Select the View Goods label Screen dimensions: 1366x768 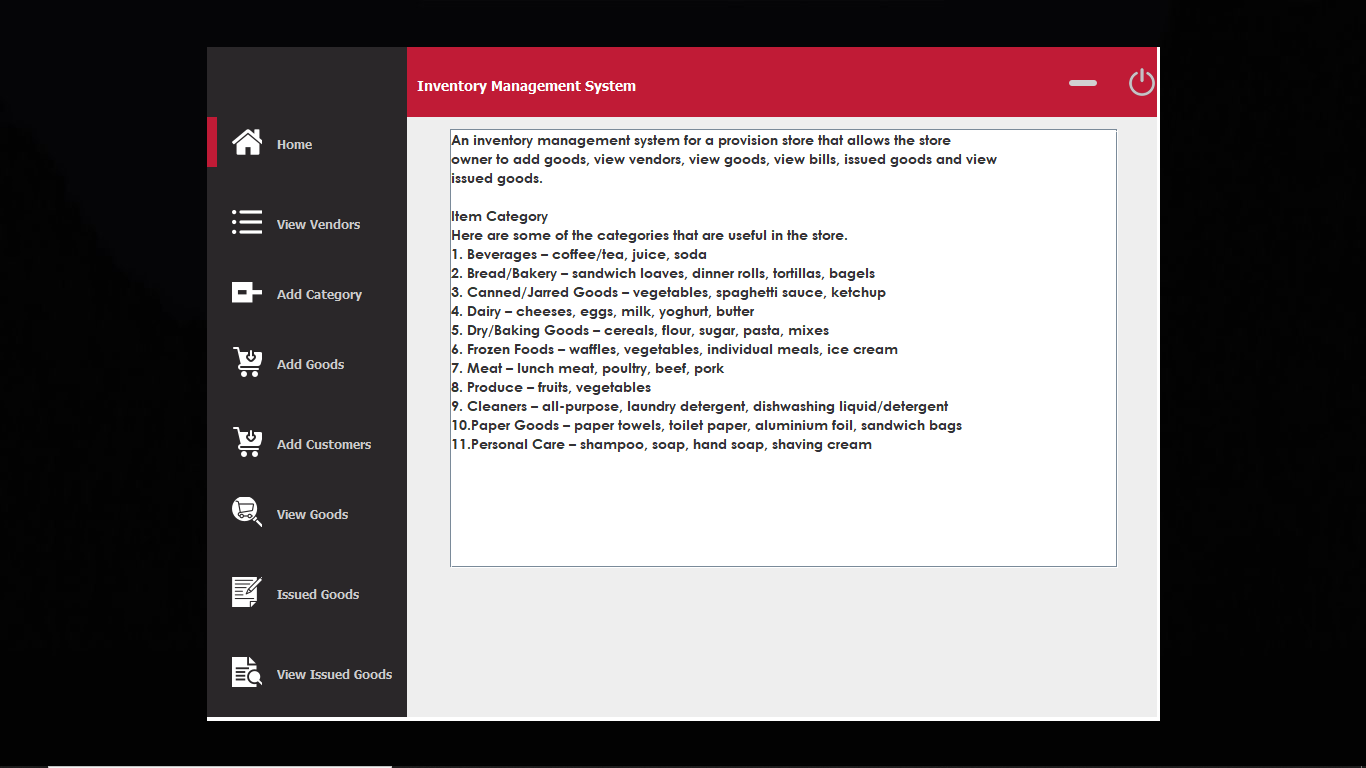coord(312,515)
